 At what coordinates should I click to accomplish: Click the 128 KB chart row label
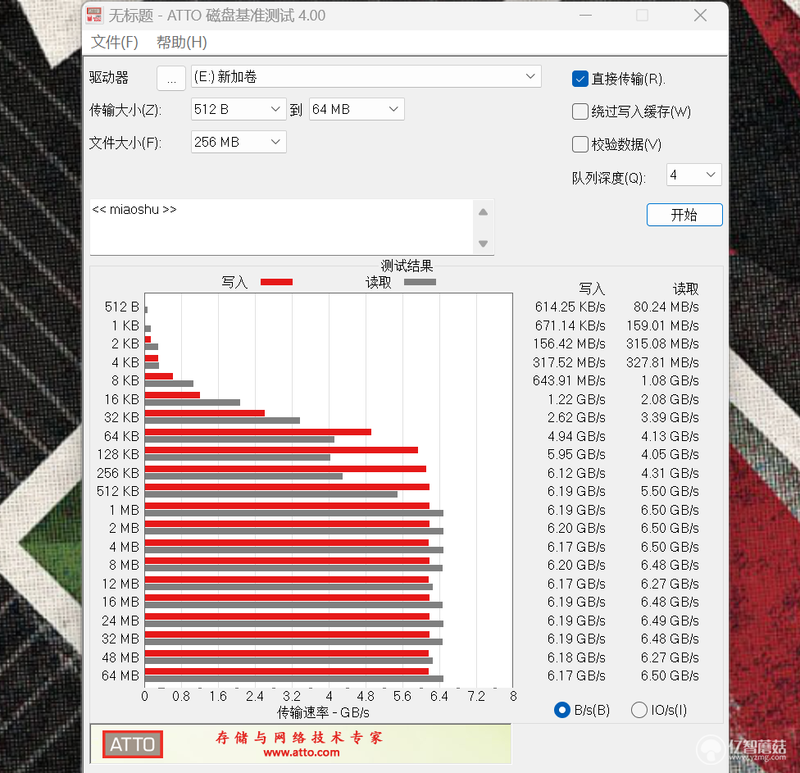pyautogui.click(x=118, y=455)
